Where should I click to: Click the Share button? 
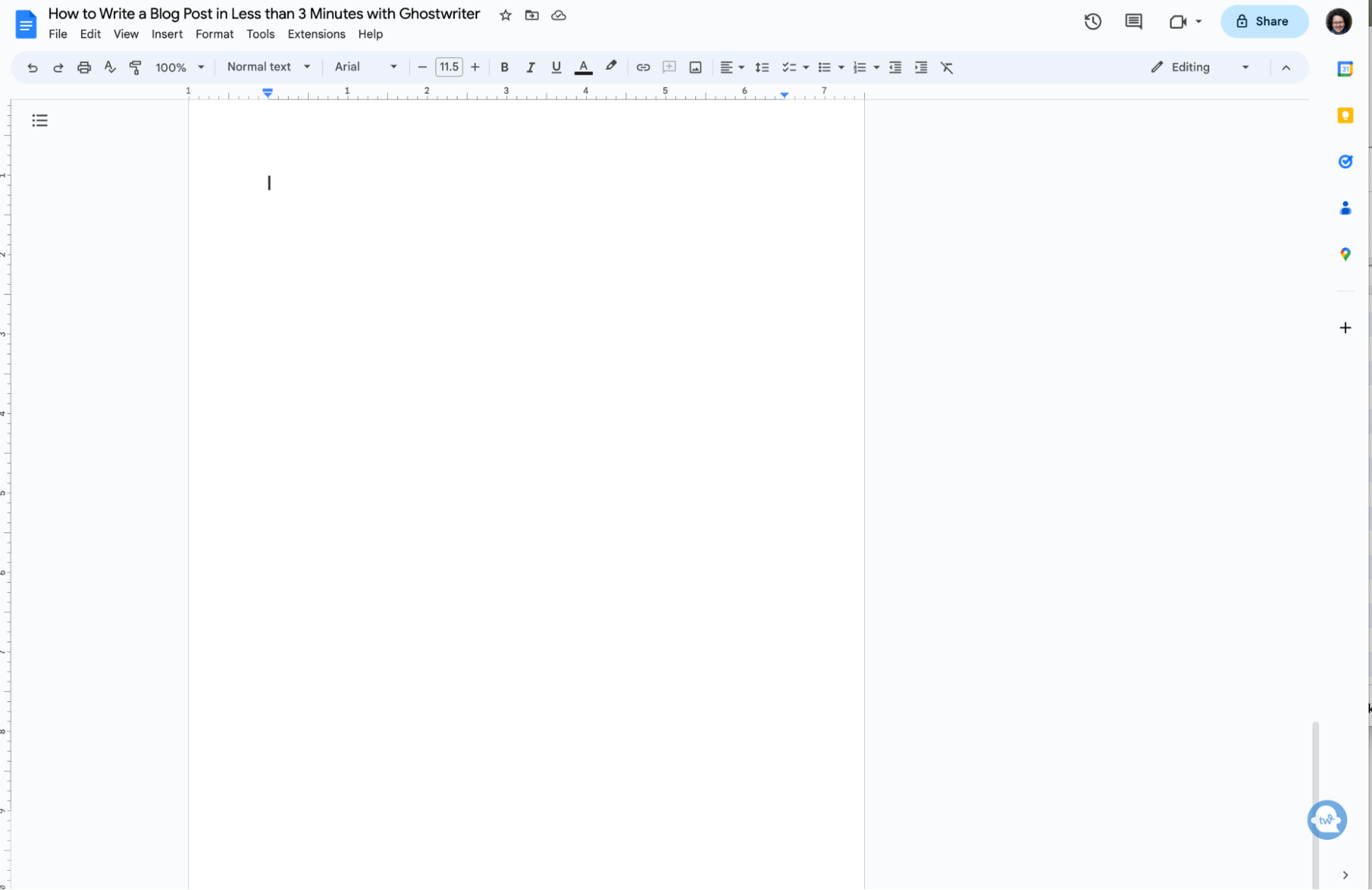click(x=1264, y=21)
